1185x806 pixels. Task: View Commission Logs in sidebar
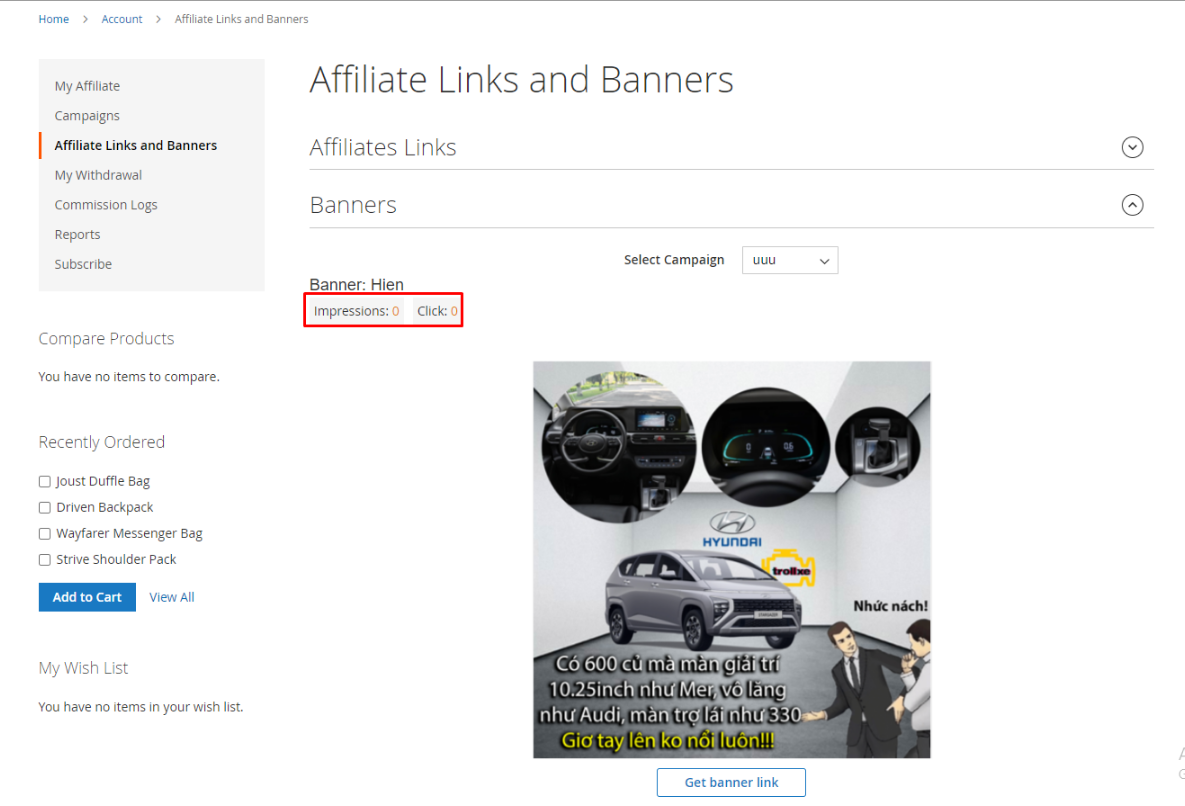[106, 205]
